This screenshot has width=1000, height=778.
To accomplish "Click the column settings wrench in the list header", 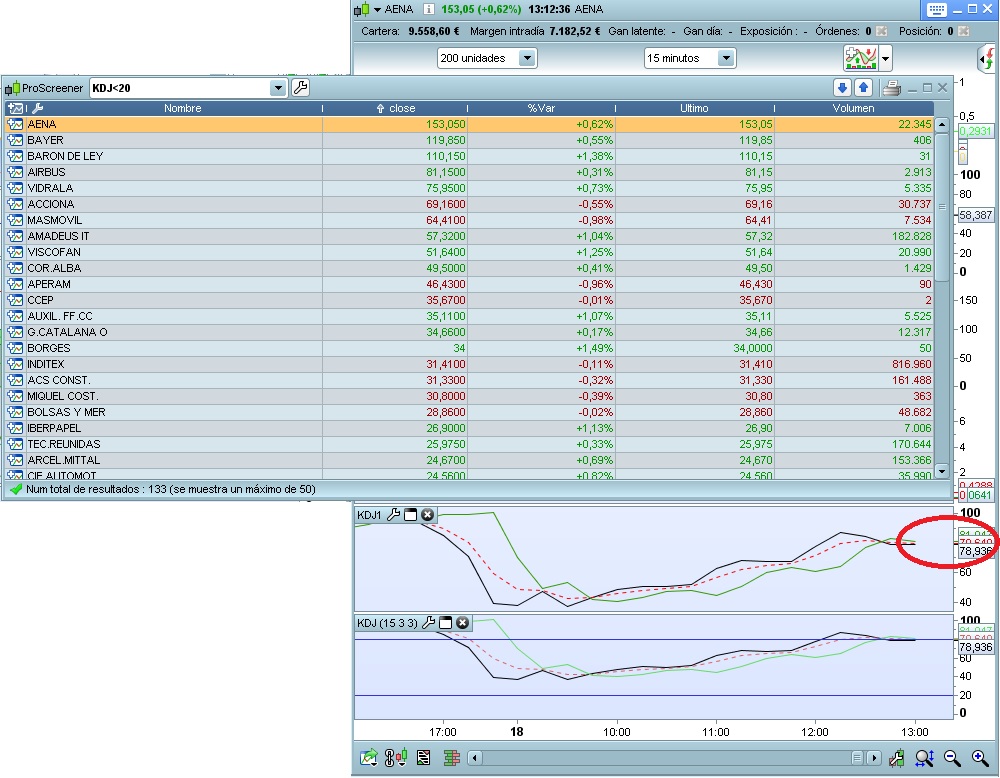I will click(37, 108).
